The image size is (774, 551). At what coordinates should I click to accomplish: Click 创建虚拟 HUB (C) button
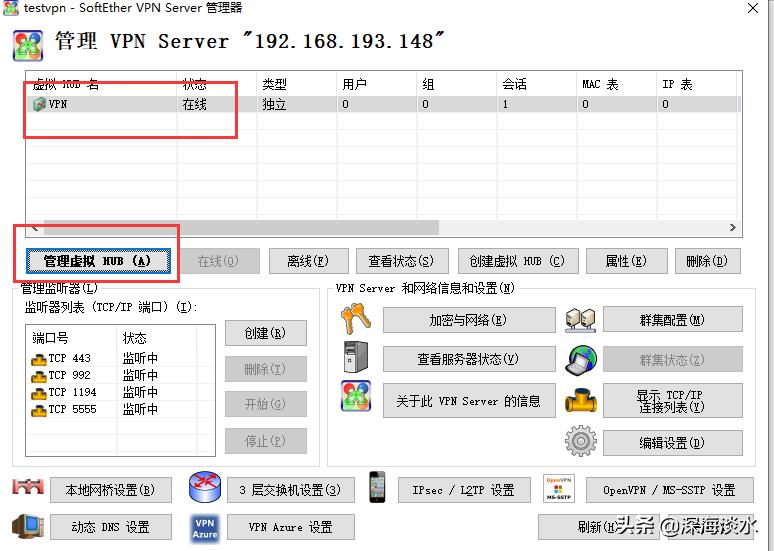pyautogui.click(x=518, y=261)
